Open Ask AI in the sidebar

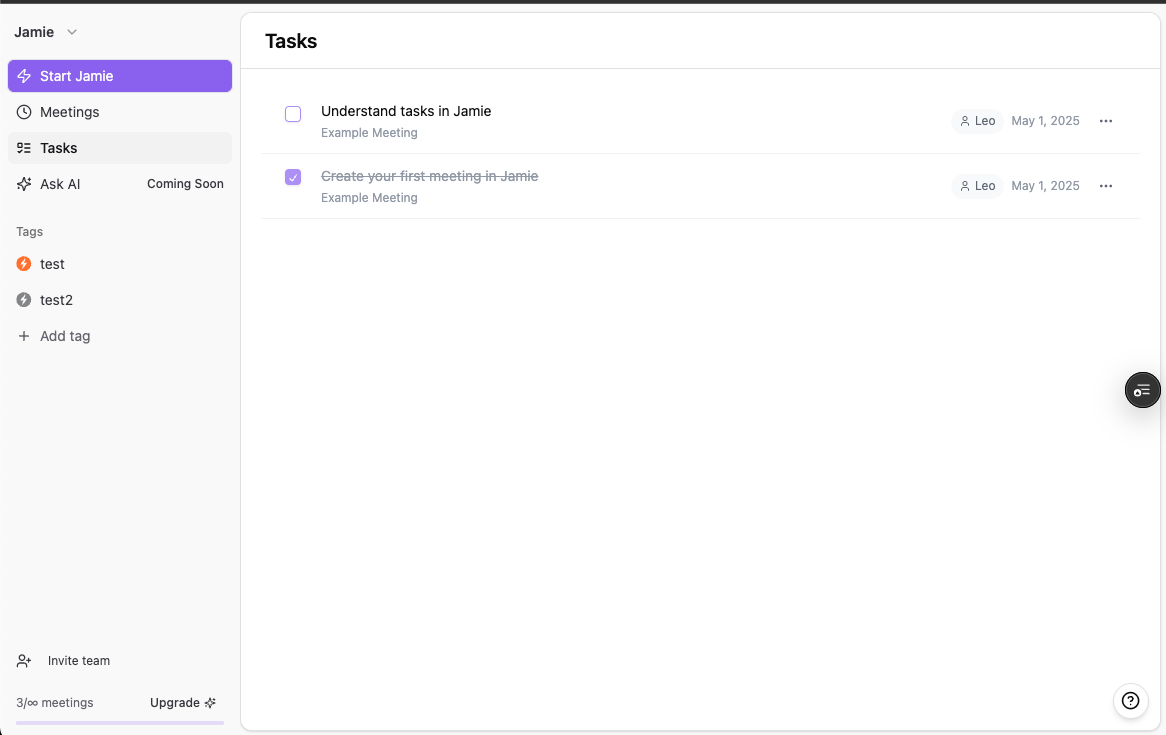(x=120, y=184)
